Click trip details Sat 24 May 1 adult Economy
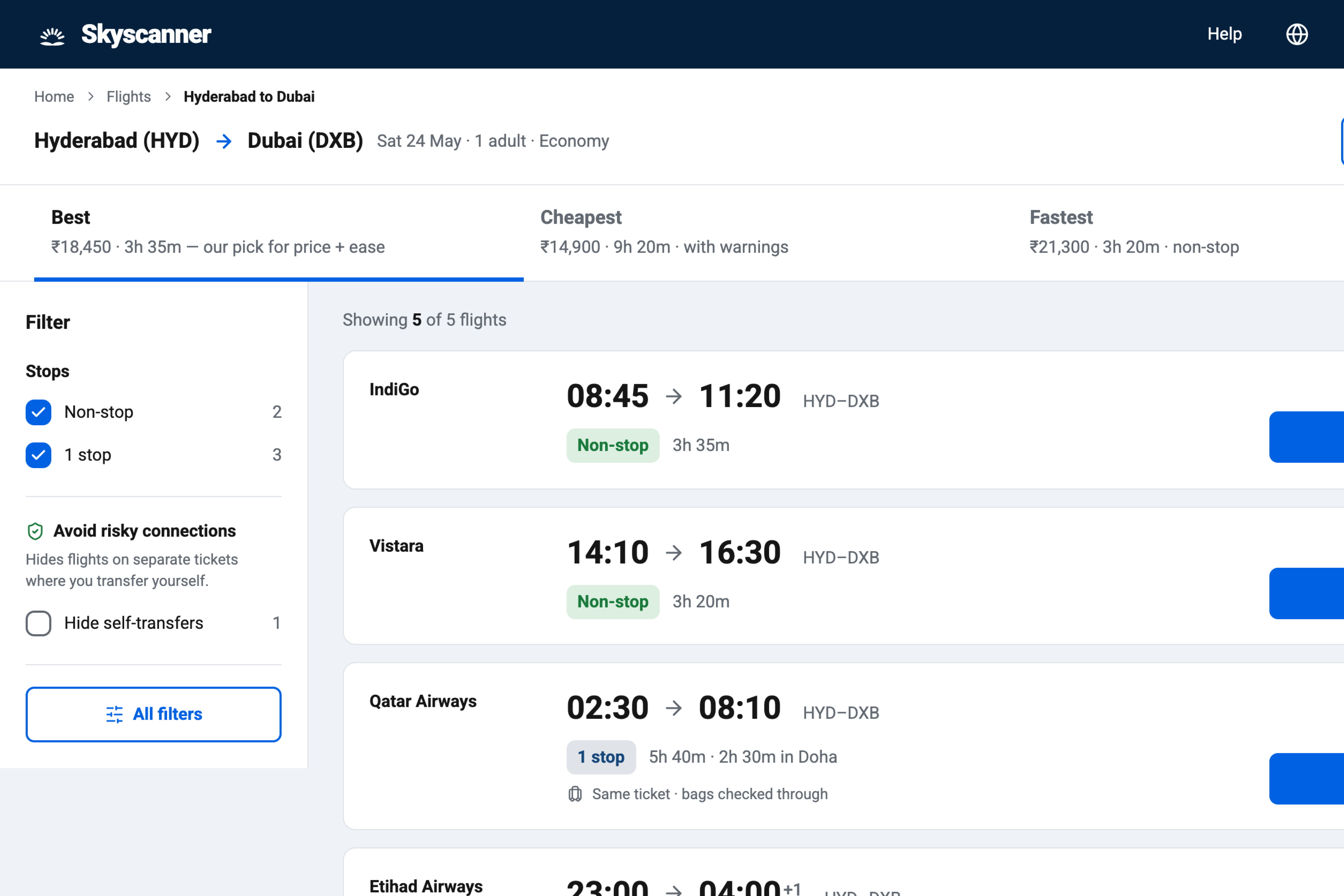Viewport: 1344px width, 896px height. click(493, 141)
